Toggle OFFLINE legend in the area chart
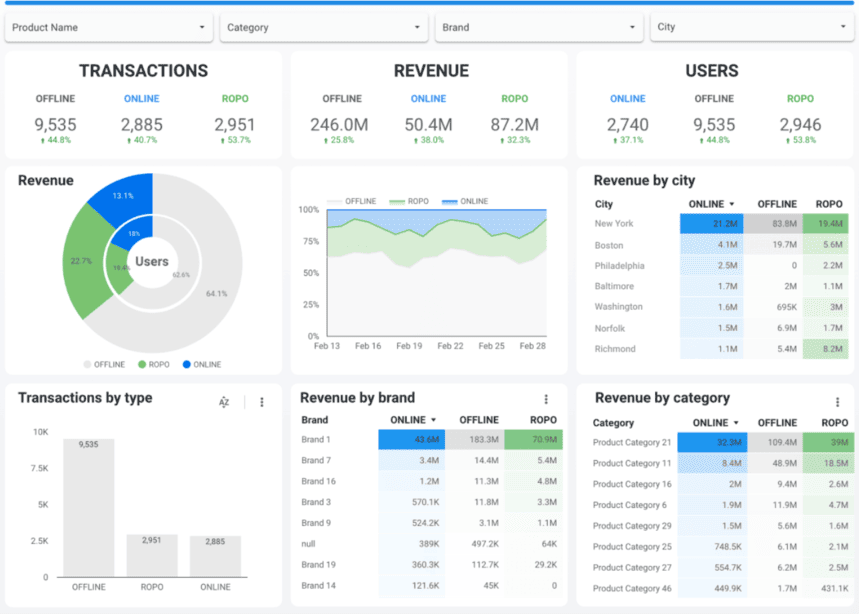Image resolution: width=859 pixels, height=614 pixels. click(352, 202)
